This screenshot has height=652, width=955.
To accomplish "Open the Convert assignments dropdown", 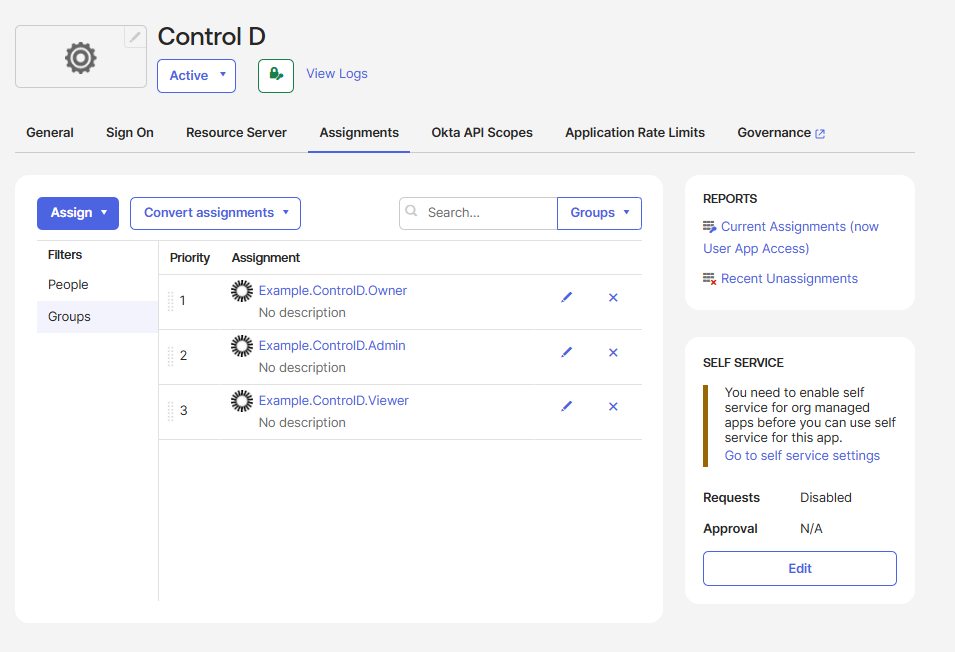I will [216, 213].
